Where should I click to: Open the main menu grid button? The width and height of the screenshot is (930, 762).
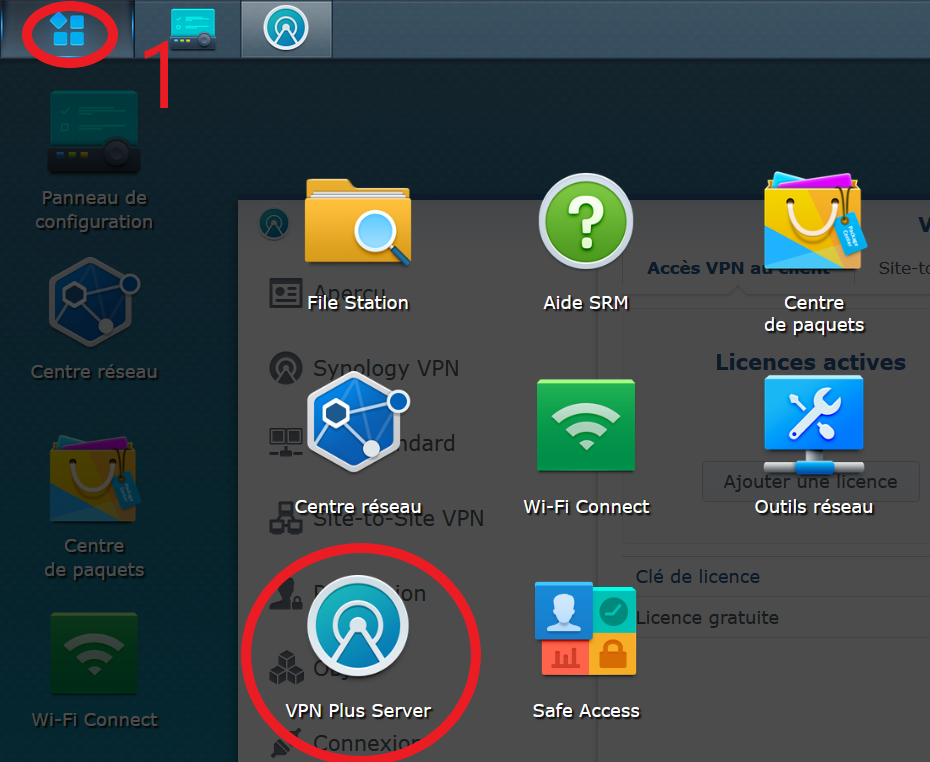(68, 30)
